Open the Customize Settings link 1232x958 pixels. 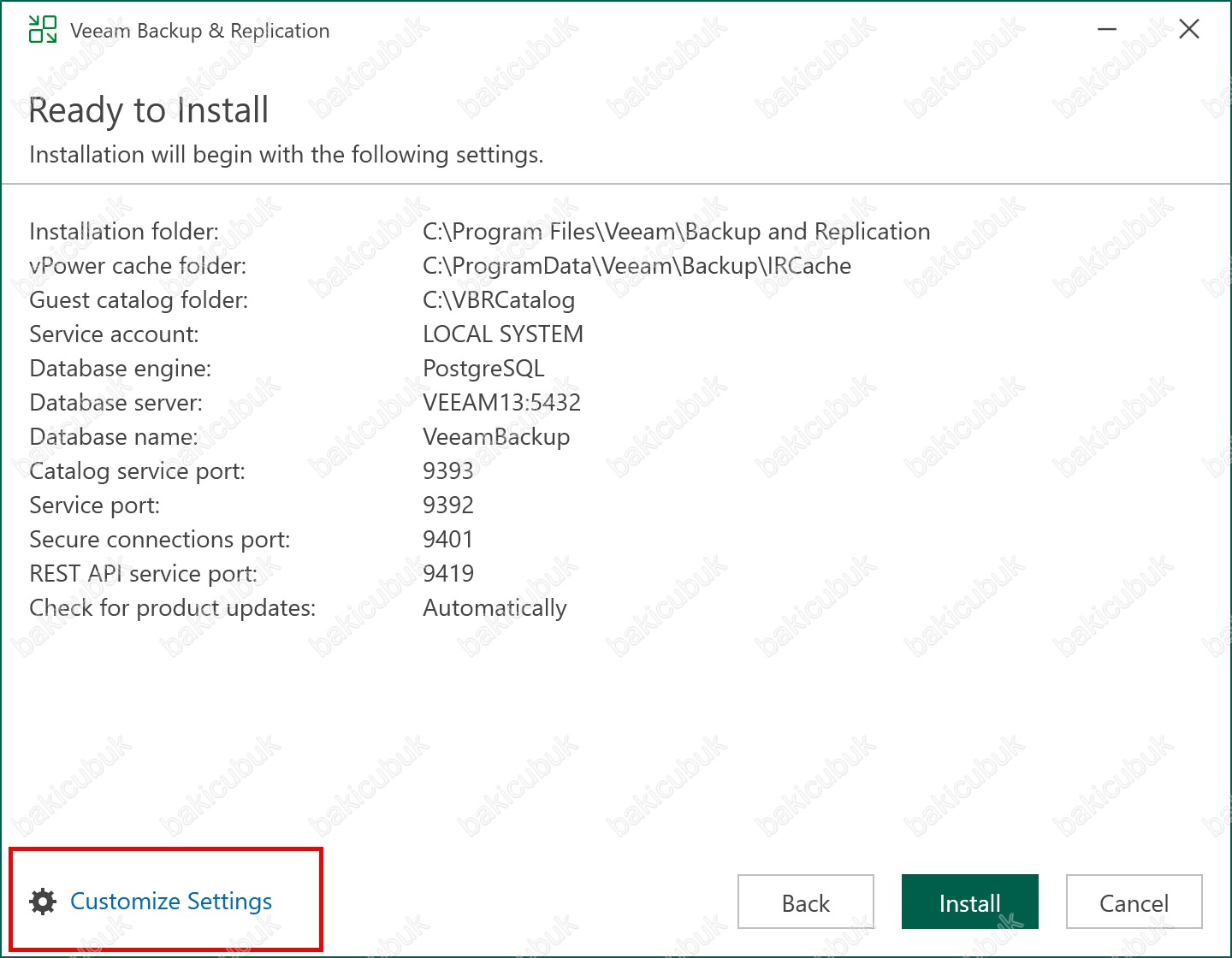coord(171,902)
